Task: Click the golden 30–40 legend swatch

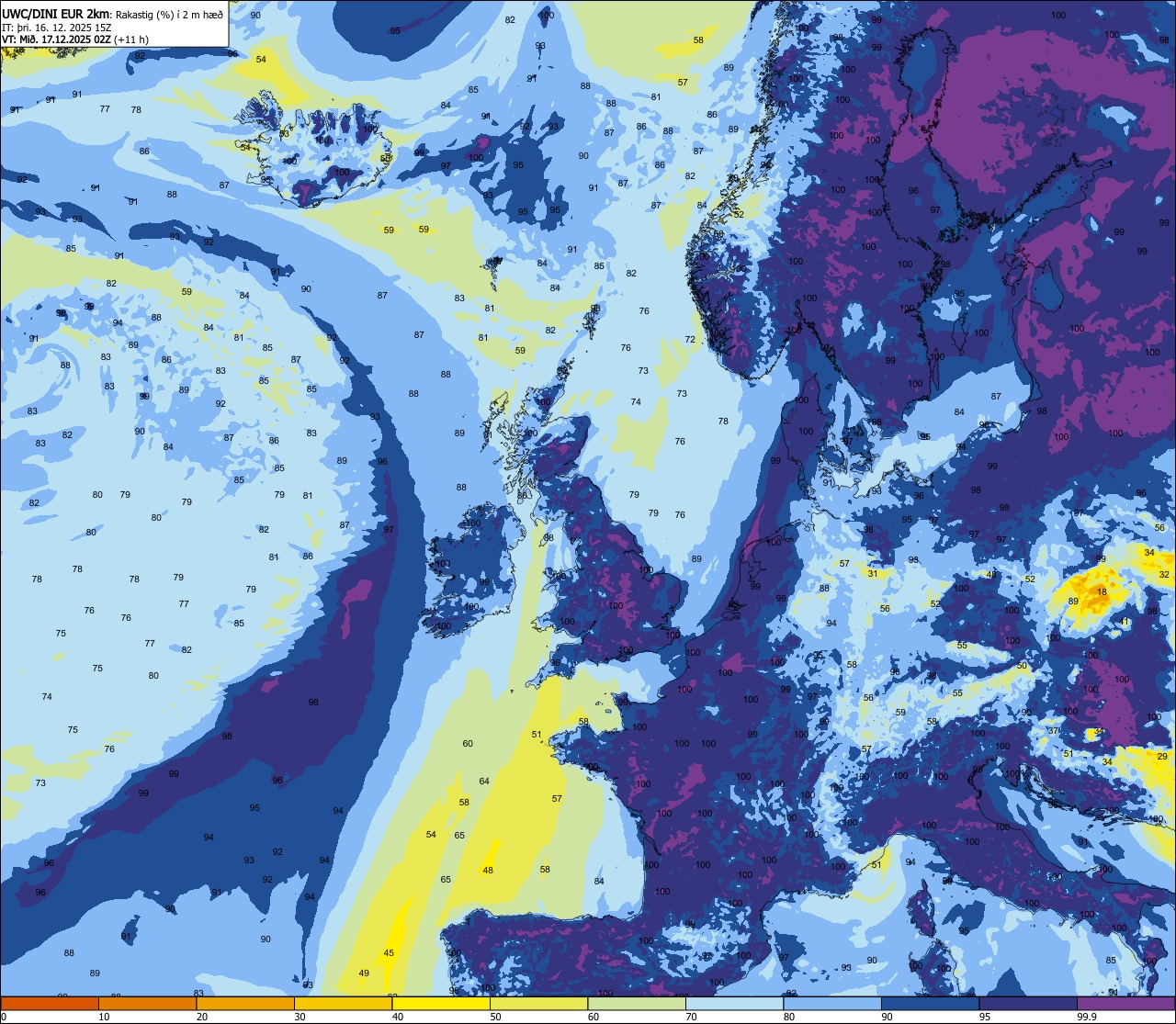Action: click(x=343, y=1003)
